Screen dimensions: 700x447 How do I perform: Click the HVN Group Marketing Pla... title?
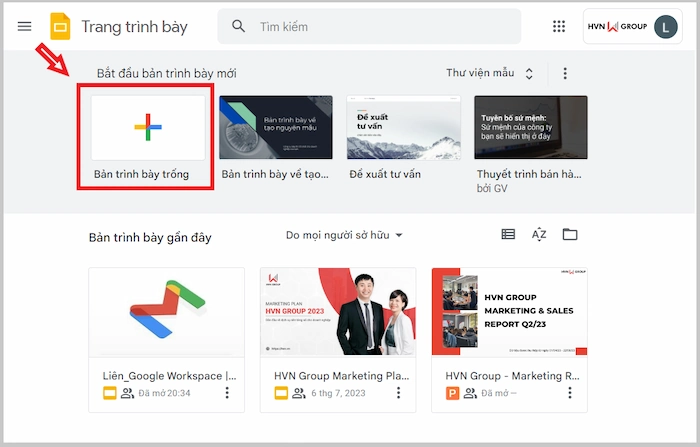click(x=342, y=376)
